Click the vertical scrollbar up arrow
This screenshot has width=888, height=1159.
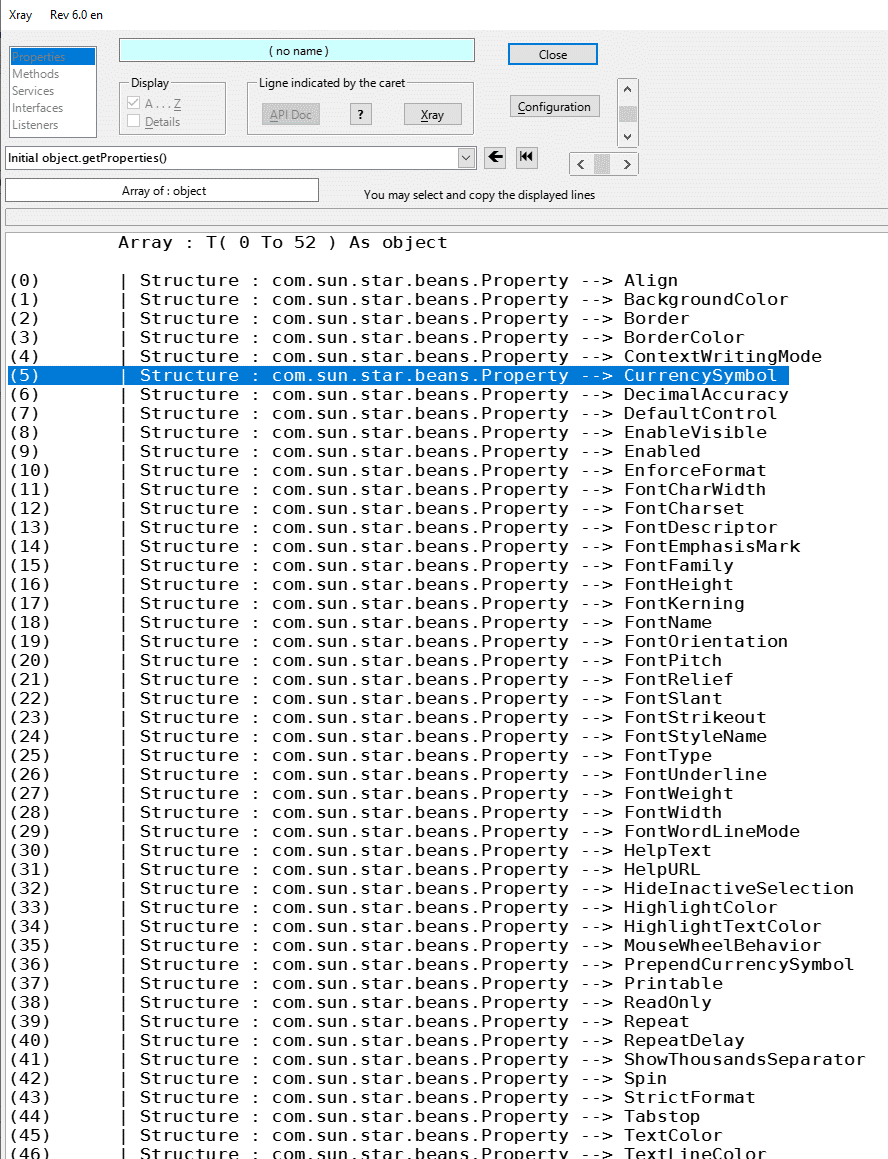point(627,90)
